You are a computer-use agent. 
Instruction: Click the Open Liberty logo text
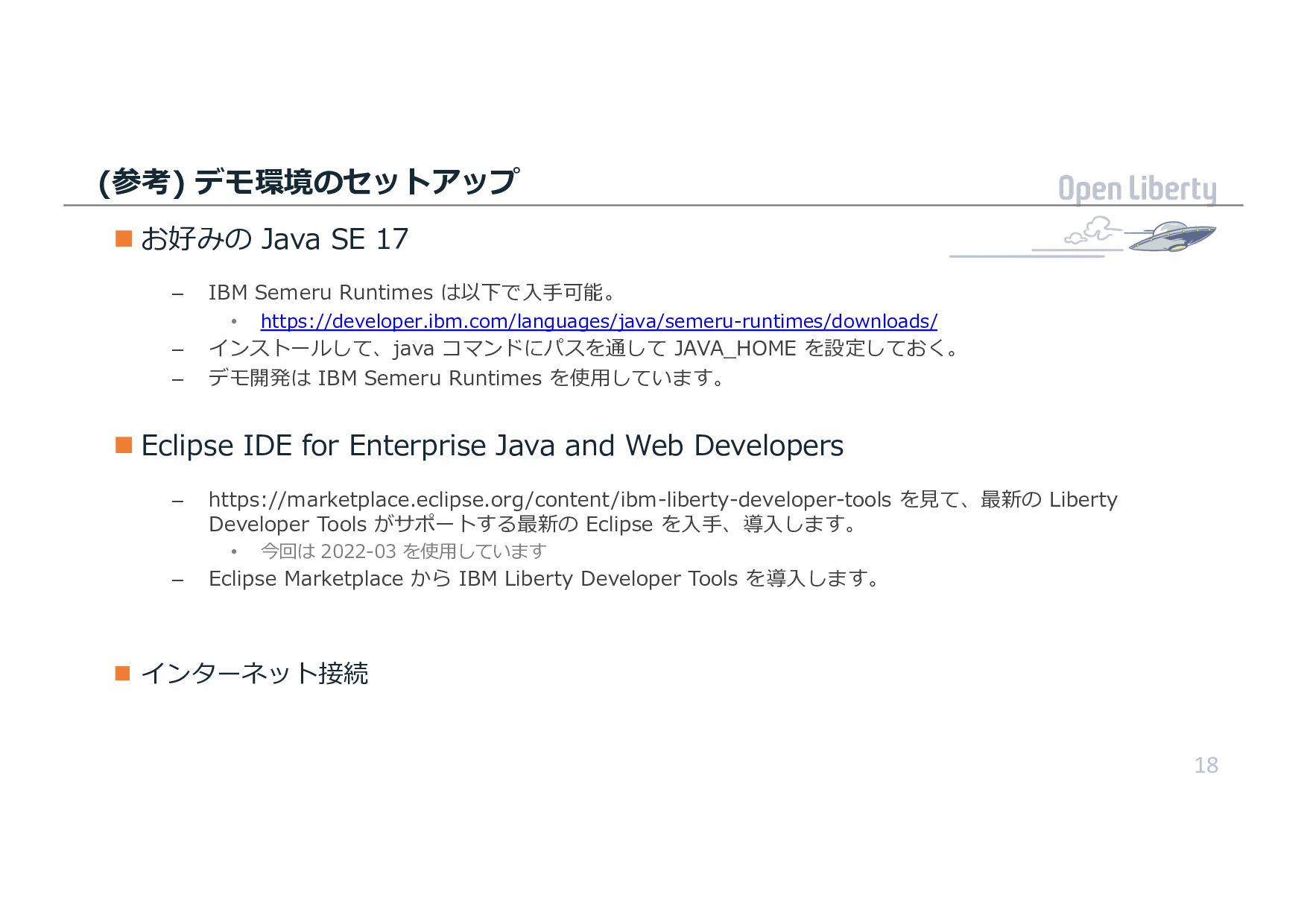[1137, 189]
